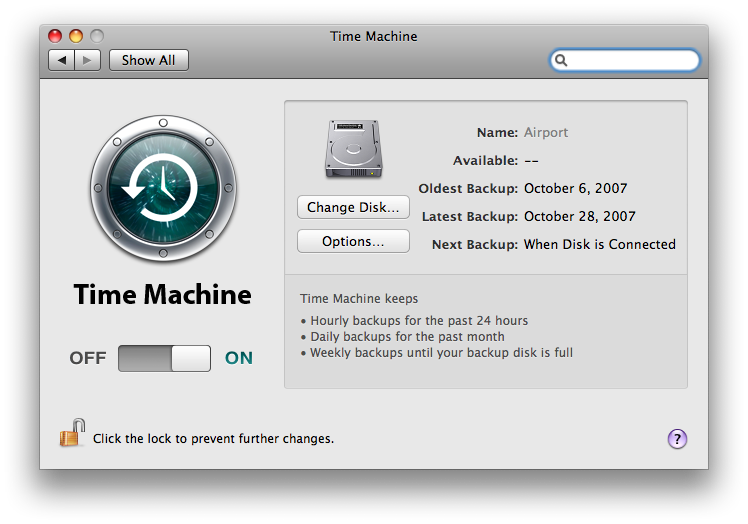Go forward with the right arrow button

pyautogui.click(x=87, y=60)
